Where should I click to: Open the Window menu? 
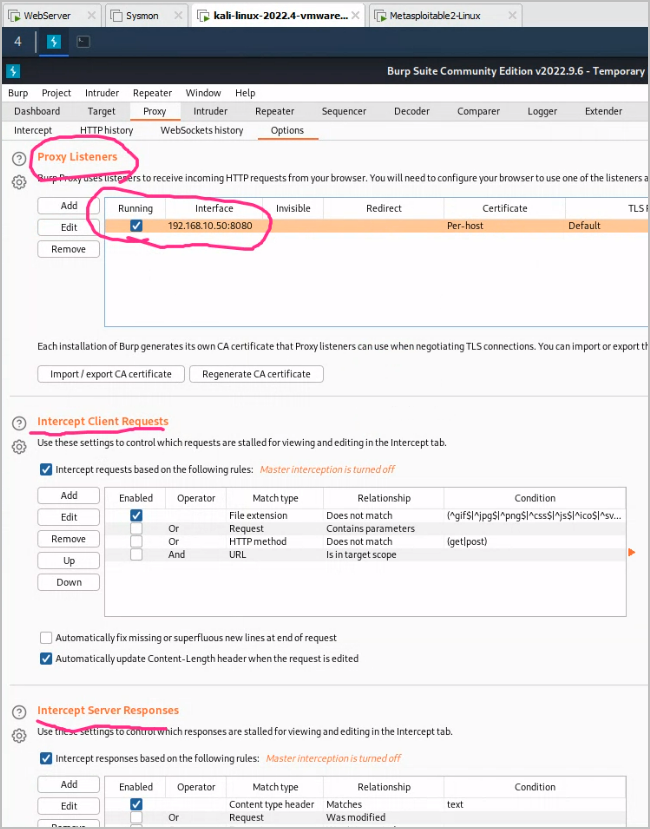(x=203, y=93)
